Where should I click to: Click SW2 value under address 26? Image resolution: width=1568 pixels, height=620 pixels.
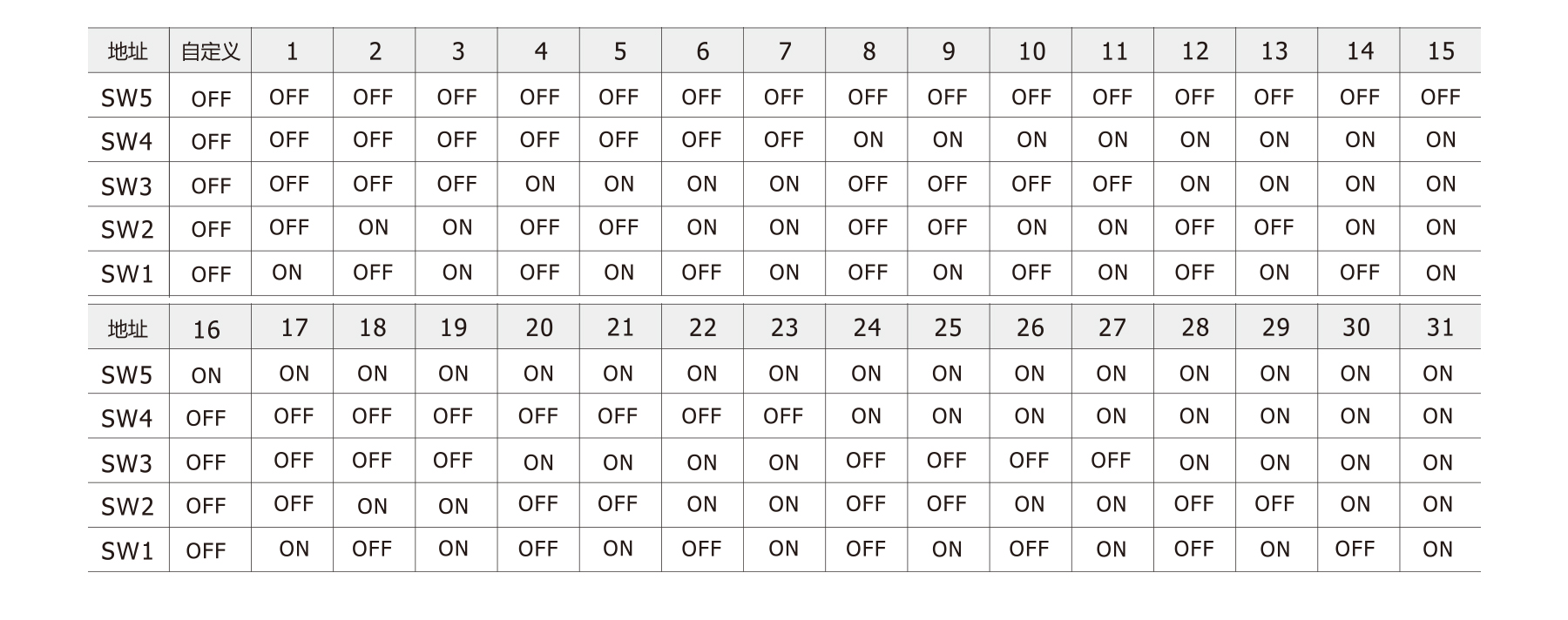click(1030, 504)
